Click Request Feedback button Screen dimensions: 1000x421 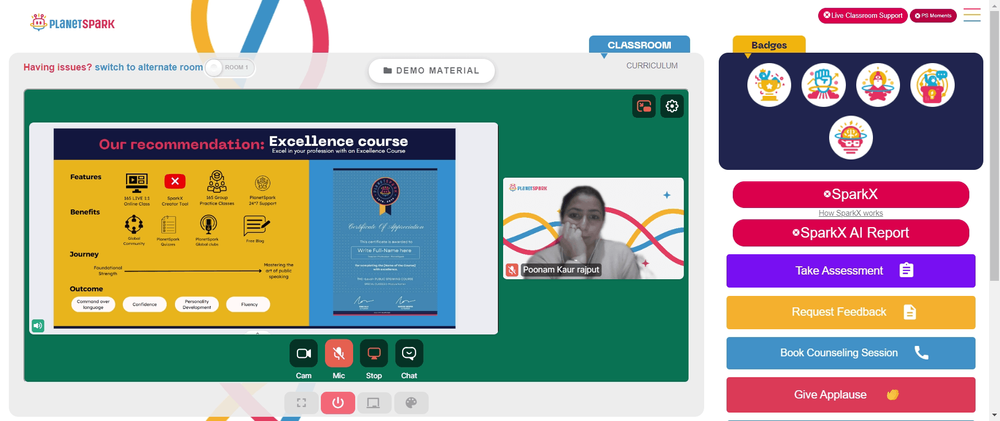pos(851,312)
